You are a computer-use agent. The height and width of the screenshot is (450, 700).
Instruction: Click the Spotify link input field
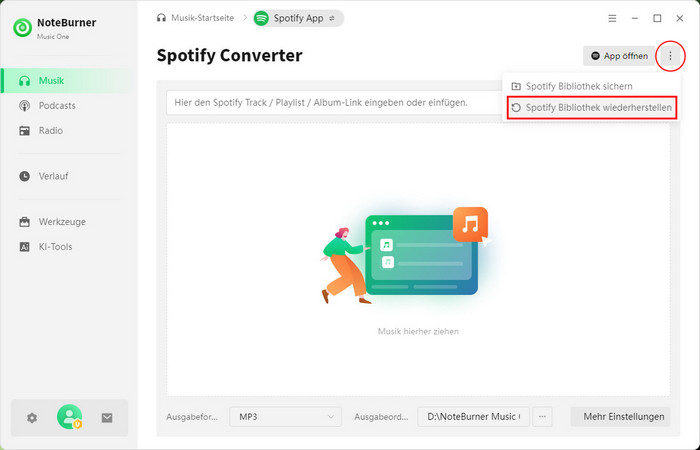click(x=335, y=103)
